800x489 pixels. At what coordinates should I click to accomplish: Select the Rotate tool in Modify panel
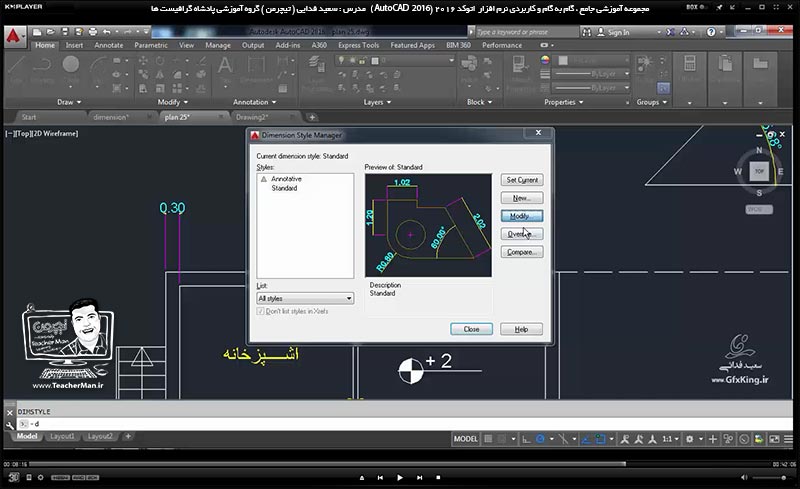click(x=160, y=61)
